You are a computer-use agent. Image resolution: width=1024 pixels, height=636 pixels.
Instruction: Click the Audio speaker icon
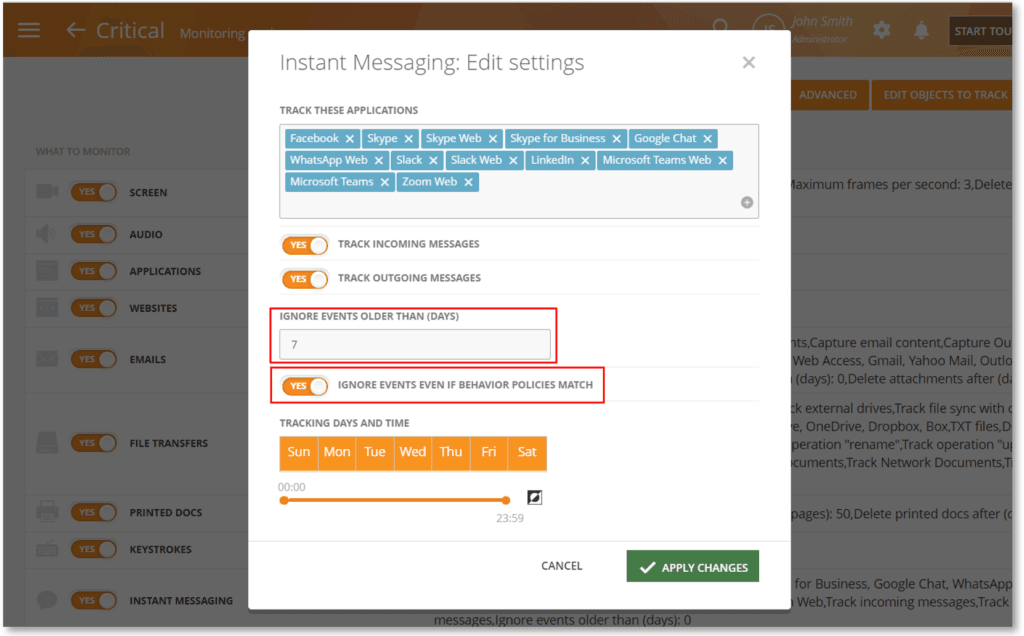coord(46,234)
